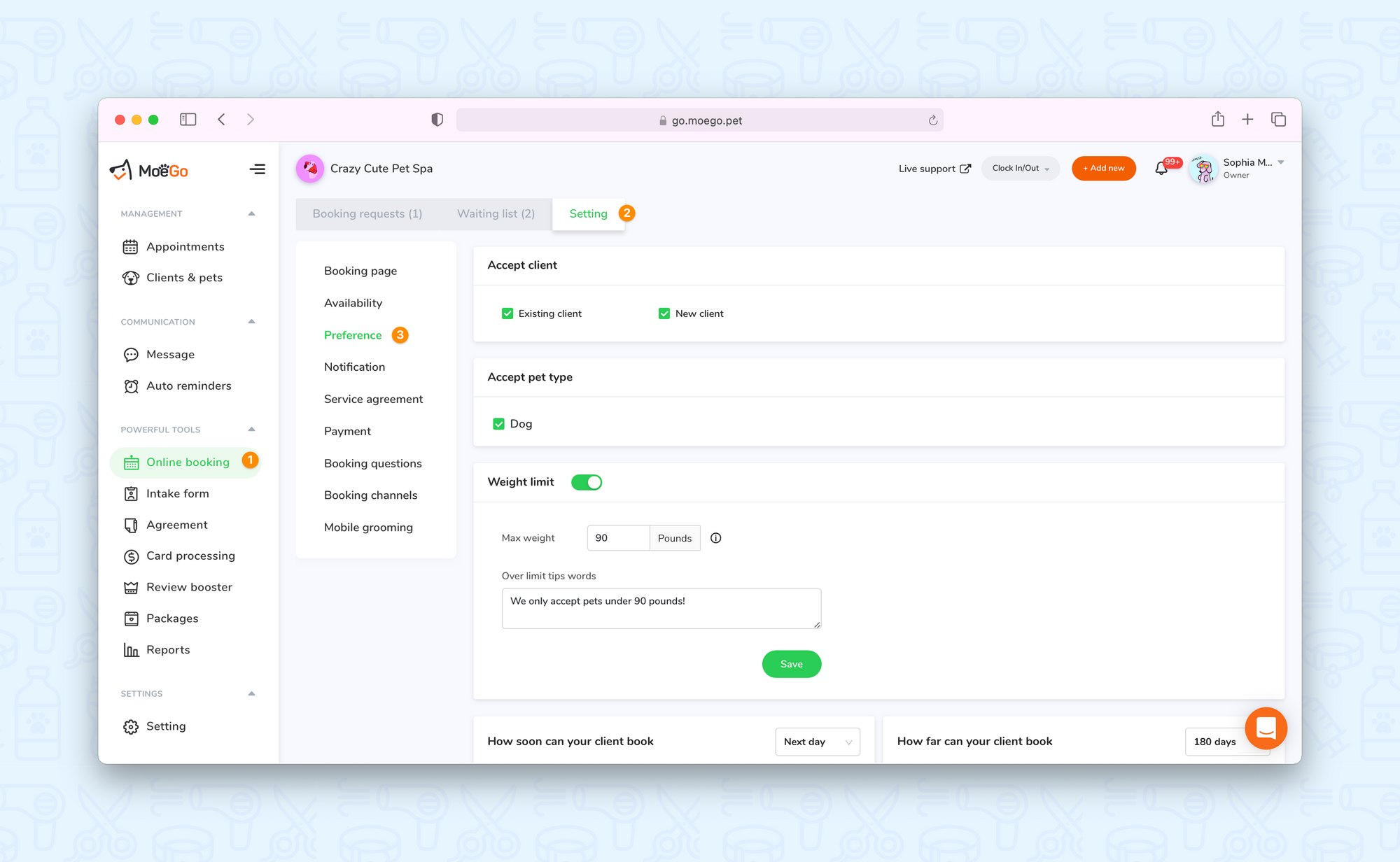
Task: Collapse SETTINGS section
Action: [251, 694]
